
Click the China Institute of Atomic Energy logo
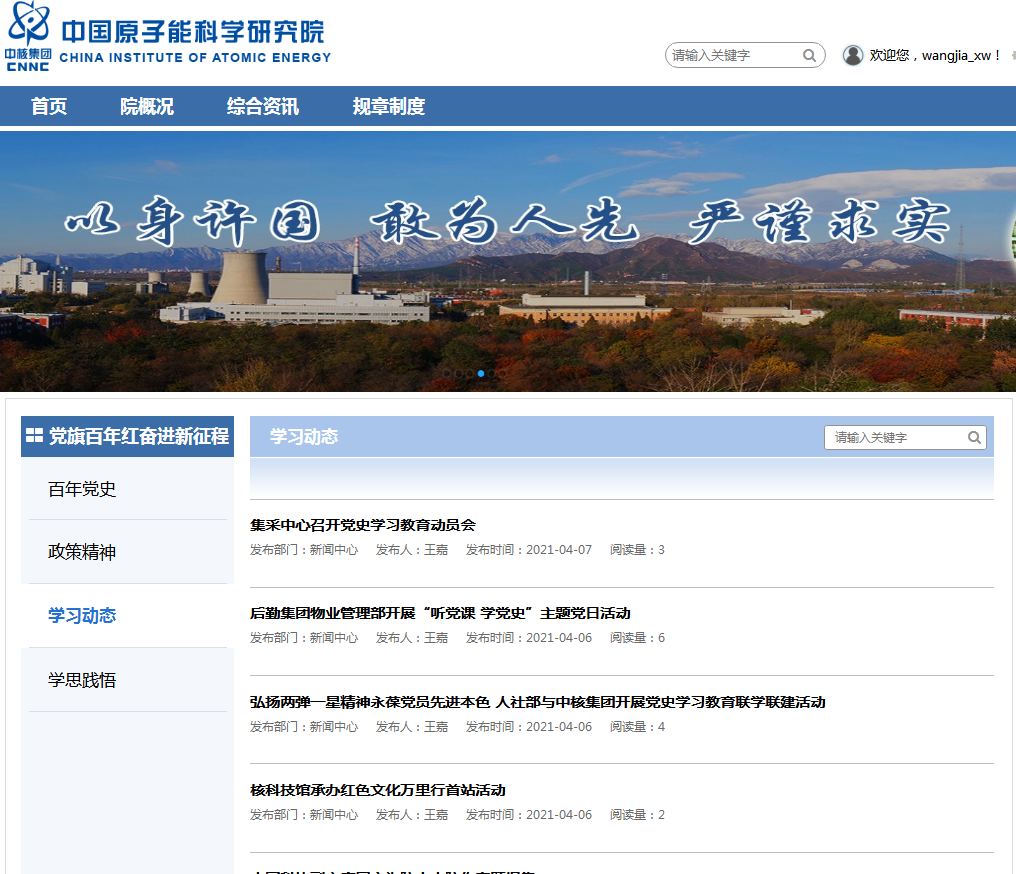[168, 40]
